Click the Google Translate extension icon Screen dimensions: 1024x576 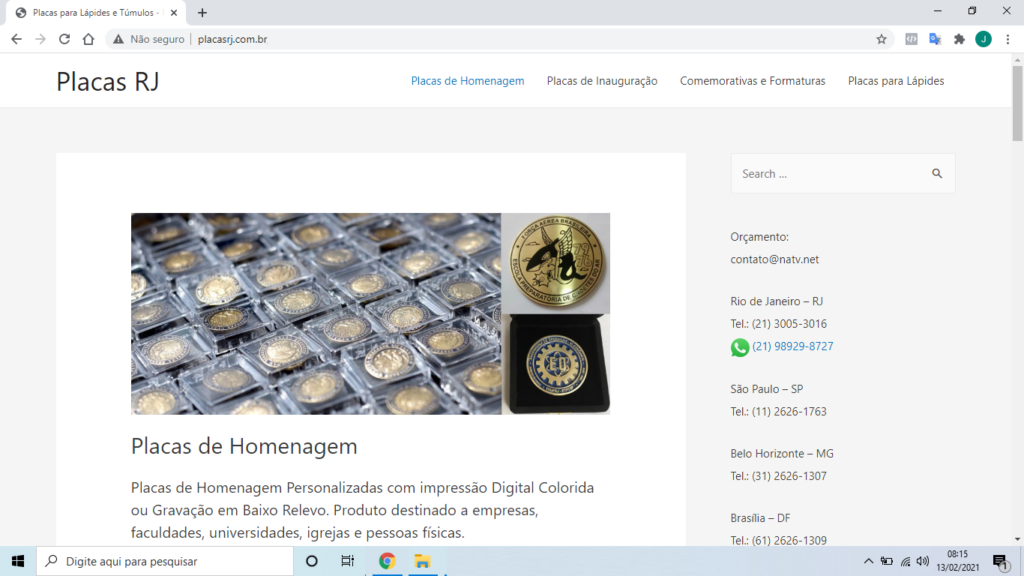935,39
